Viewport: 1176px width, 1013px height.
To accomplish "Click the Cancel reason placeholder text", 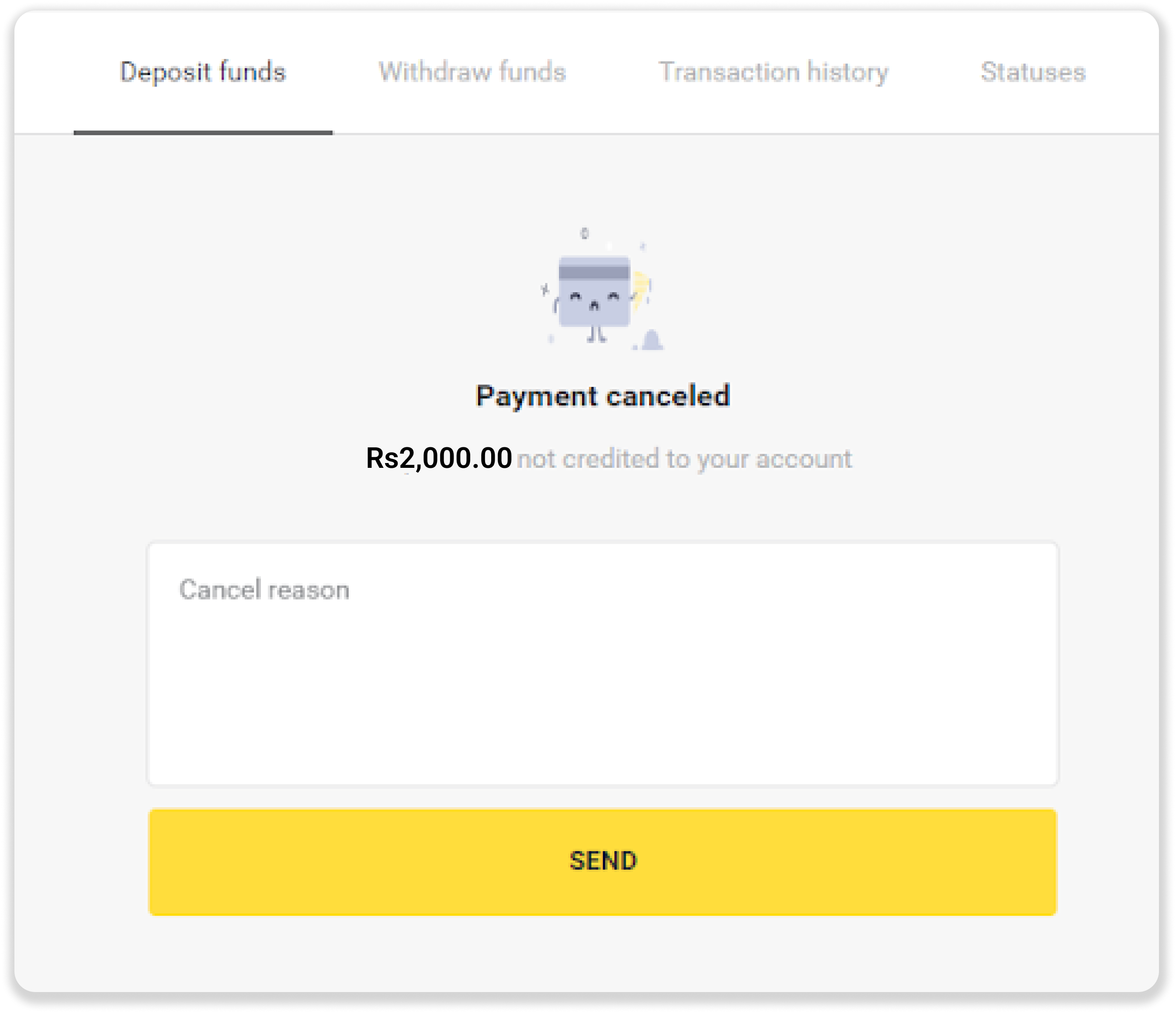I will [x=264, y=590].
